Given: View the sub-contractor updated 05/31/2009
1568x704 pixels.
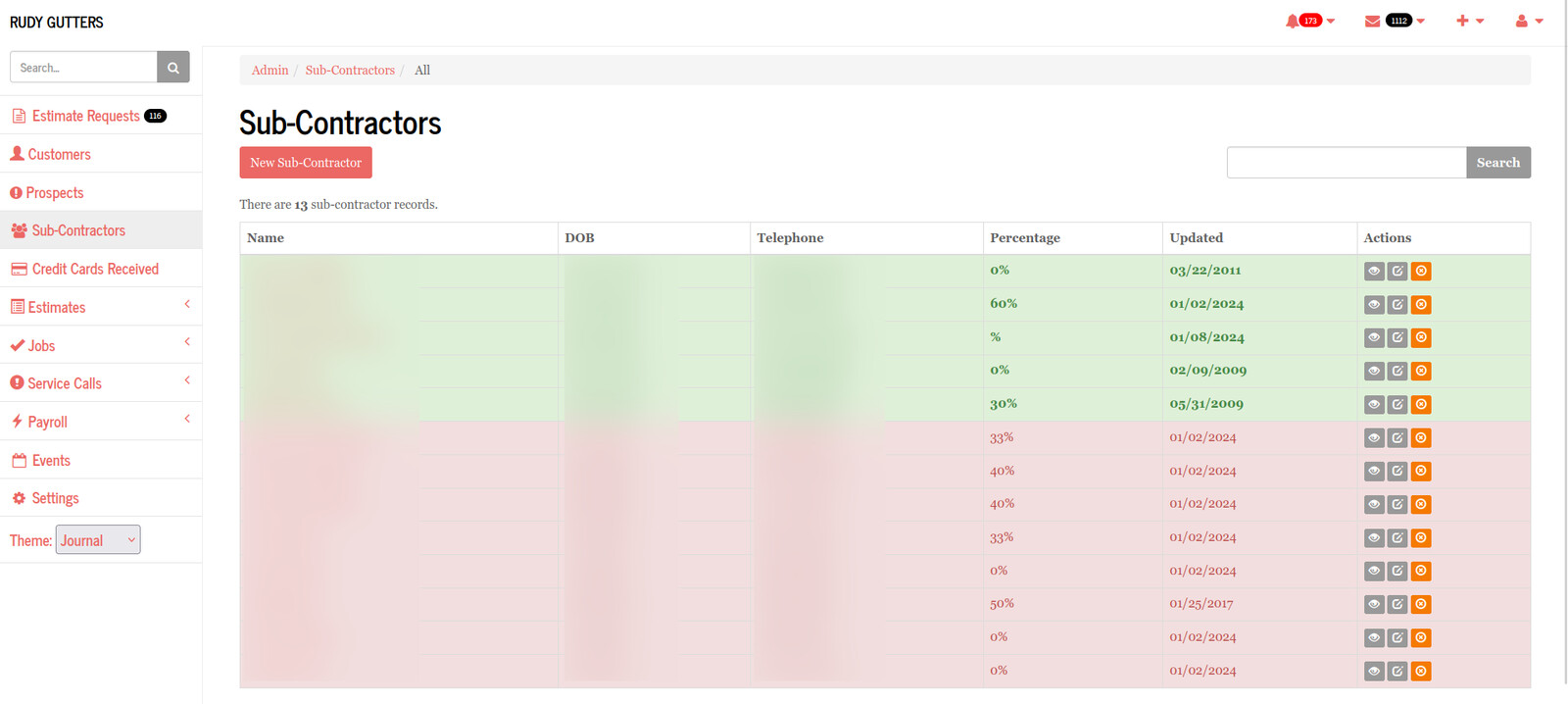Looking at the screenshot, I should pyautogui.click(x=1374, y=405).
